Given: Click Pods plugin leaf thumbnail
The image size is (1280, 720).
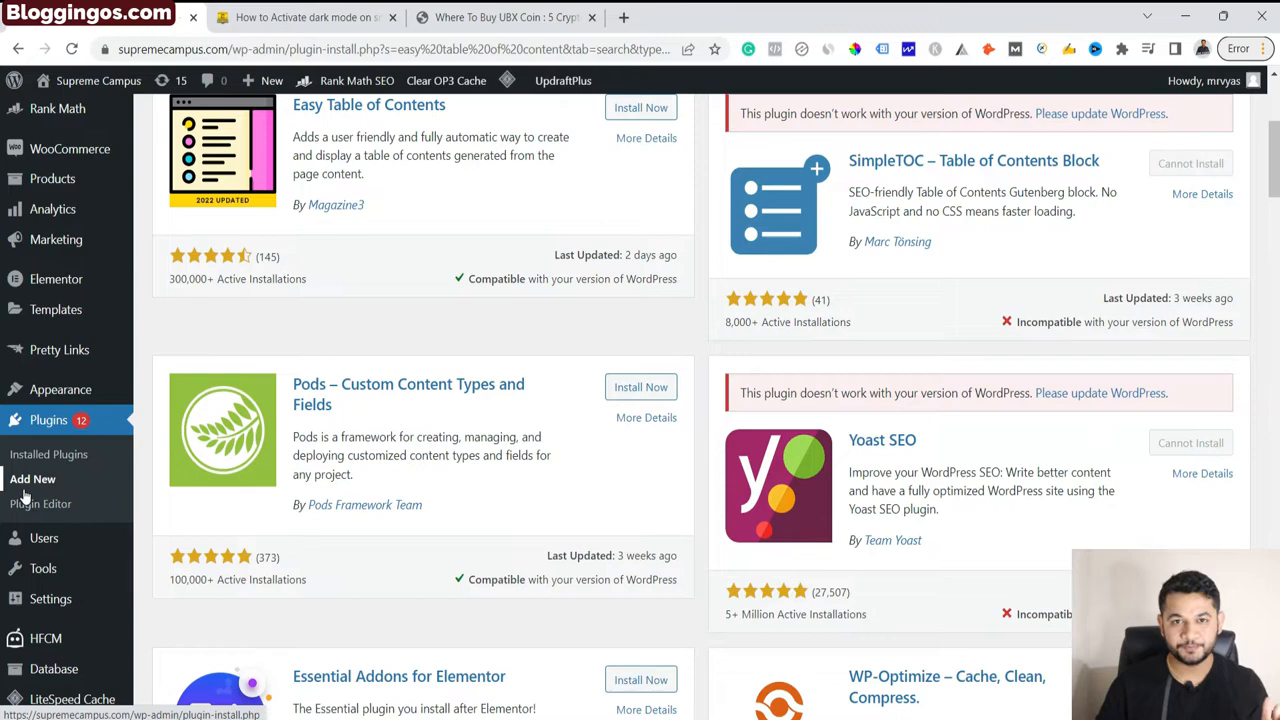Looking at the screenshot, I should [223, 430].
